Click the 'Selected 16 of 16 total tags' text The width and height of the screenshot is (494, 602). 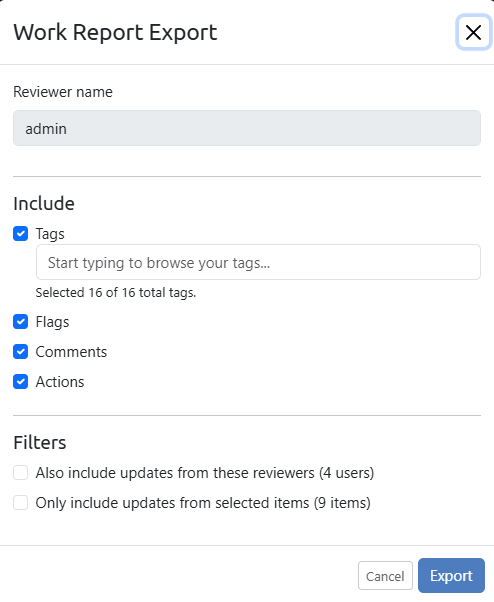pos(116,293)
